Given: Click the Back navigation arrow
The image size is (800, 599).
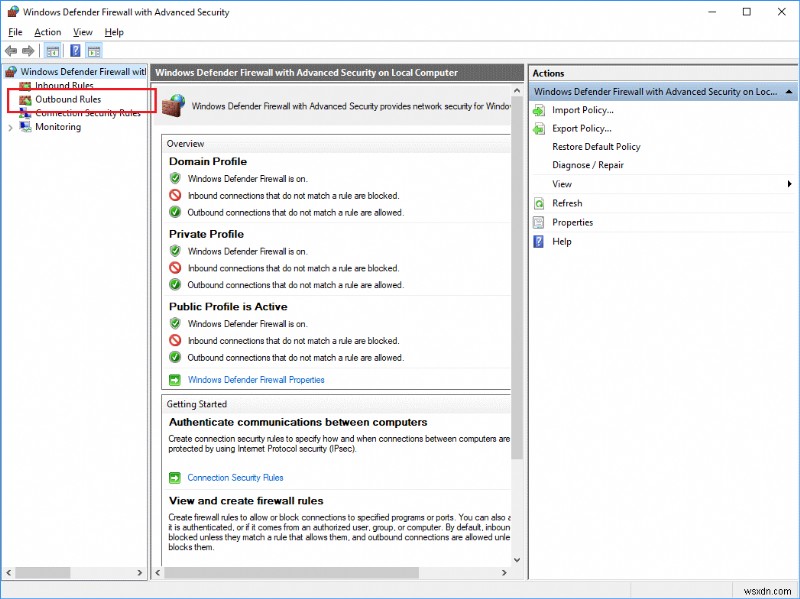Looking at the screenshot, I should point(11,51).
